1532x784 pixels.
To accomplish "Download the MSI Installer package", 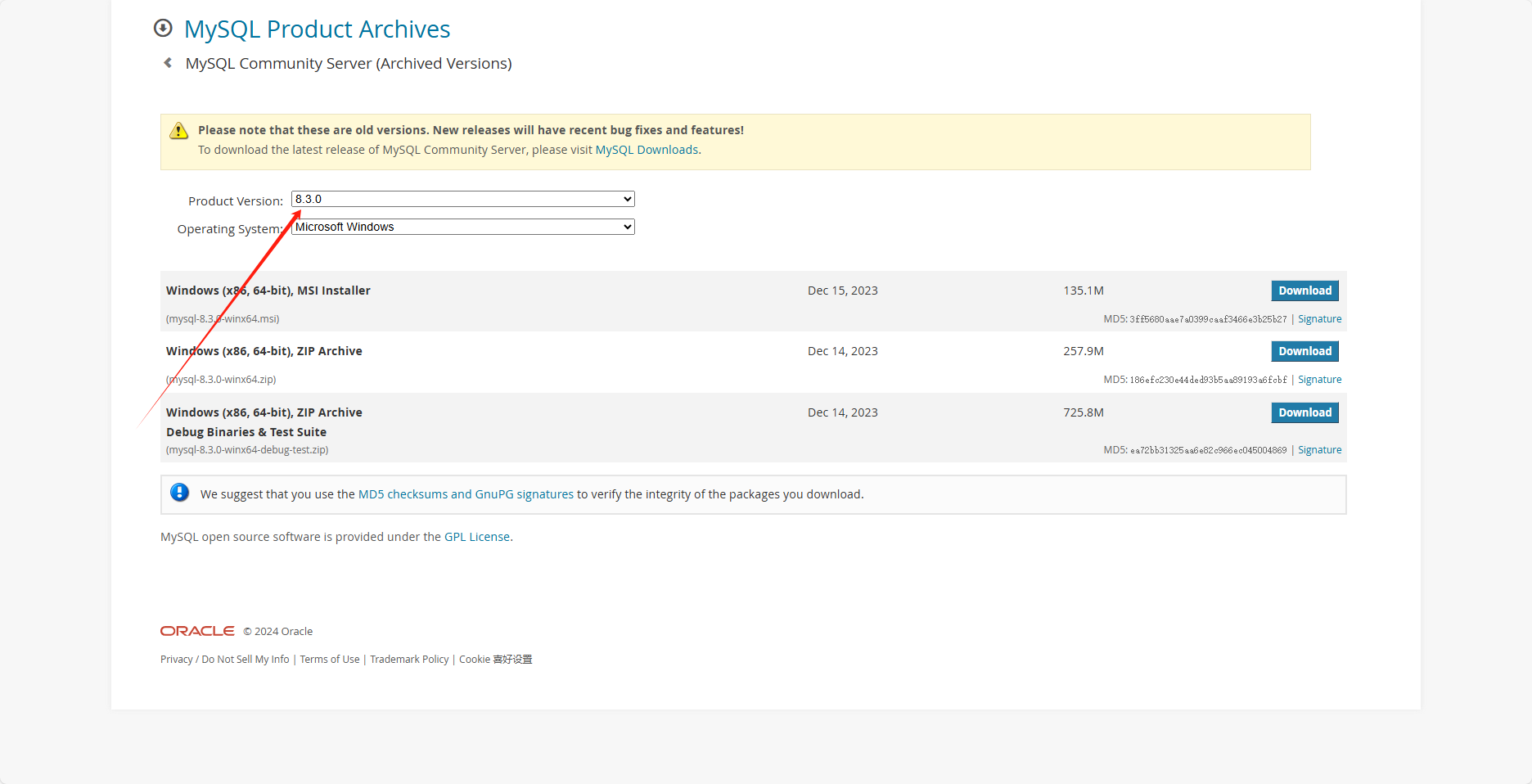I will pyautogui.click(x=1304, y=291).
